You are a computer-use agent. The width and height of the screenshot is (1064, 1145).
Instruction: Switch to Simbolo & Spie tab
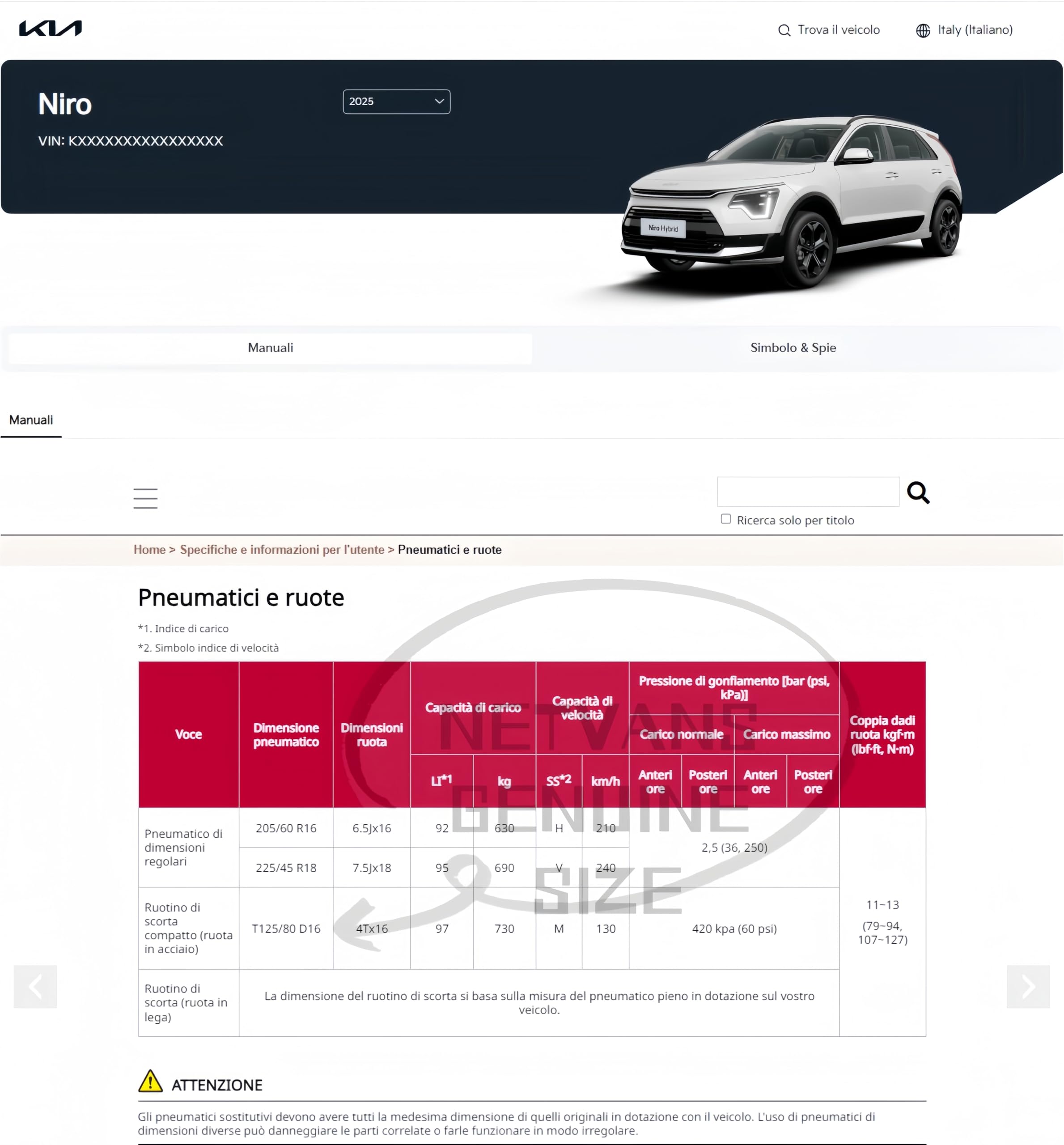[x=793, y=348]
